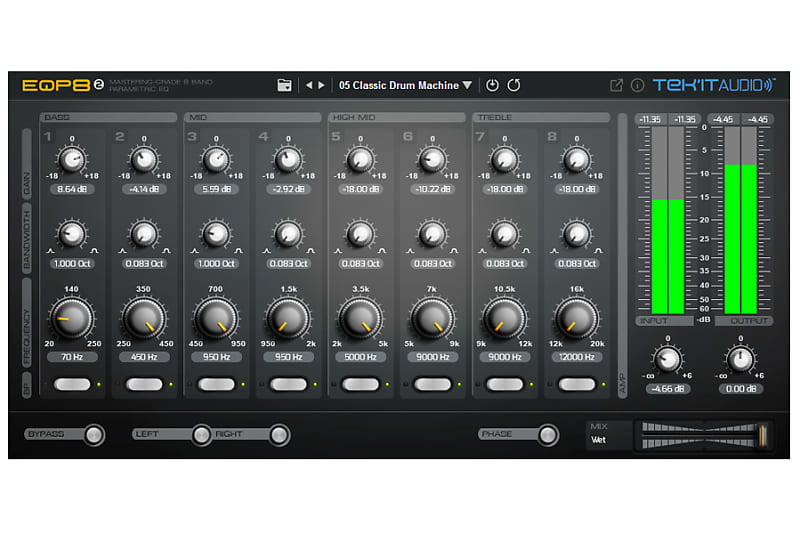
Task: Select the 8.64 dB gain value field
Action: (x=72, y=189)
